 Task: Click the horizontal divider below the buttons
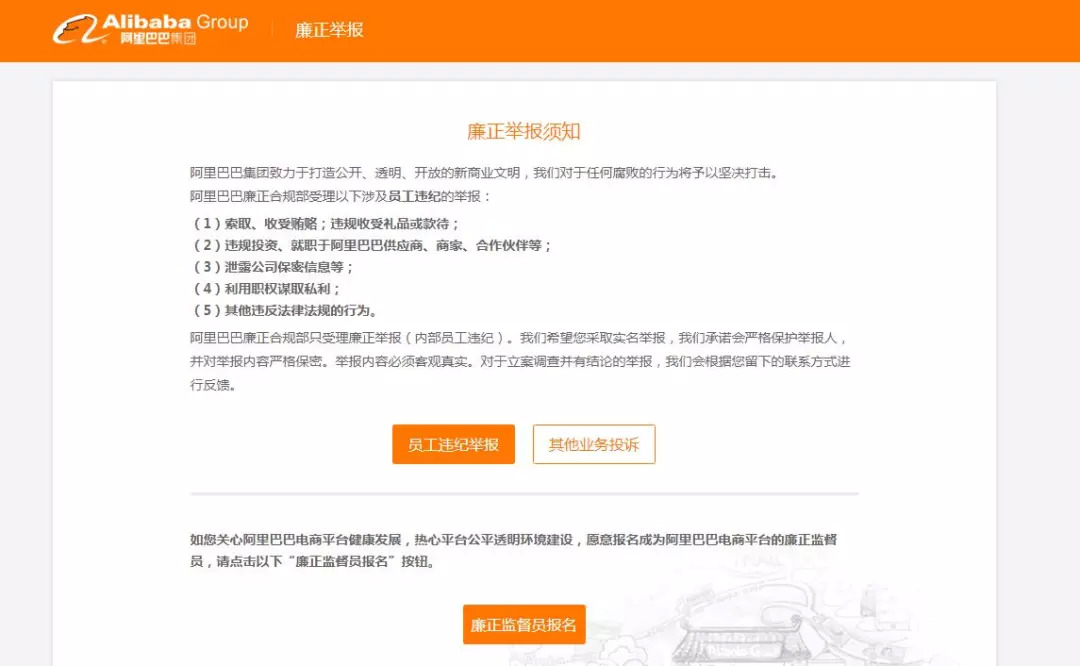click(x=524, y=494)
